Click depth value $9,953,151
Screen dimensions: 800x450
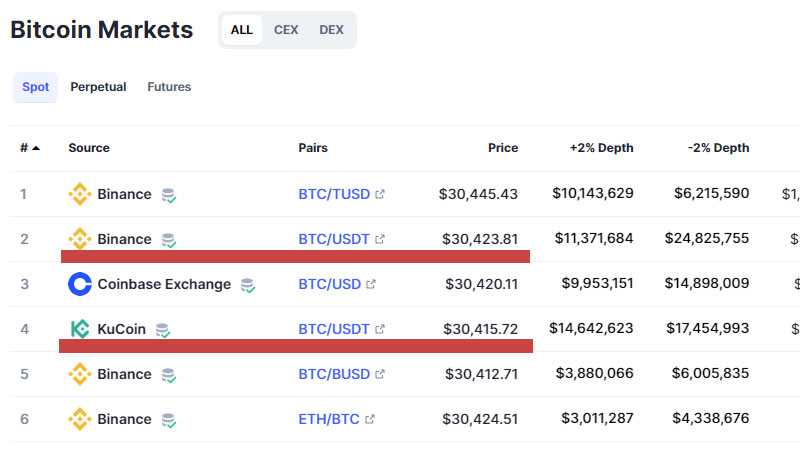(597, 283)
